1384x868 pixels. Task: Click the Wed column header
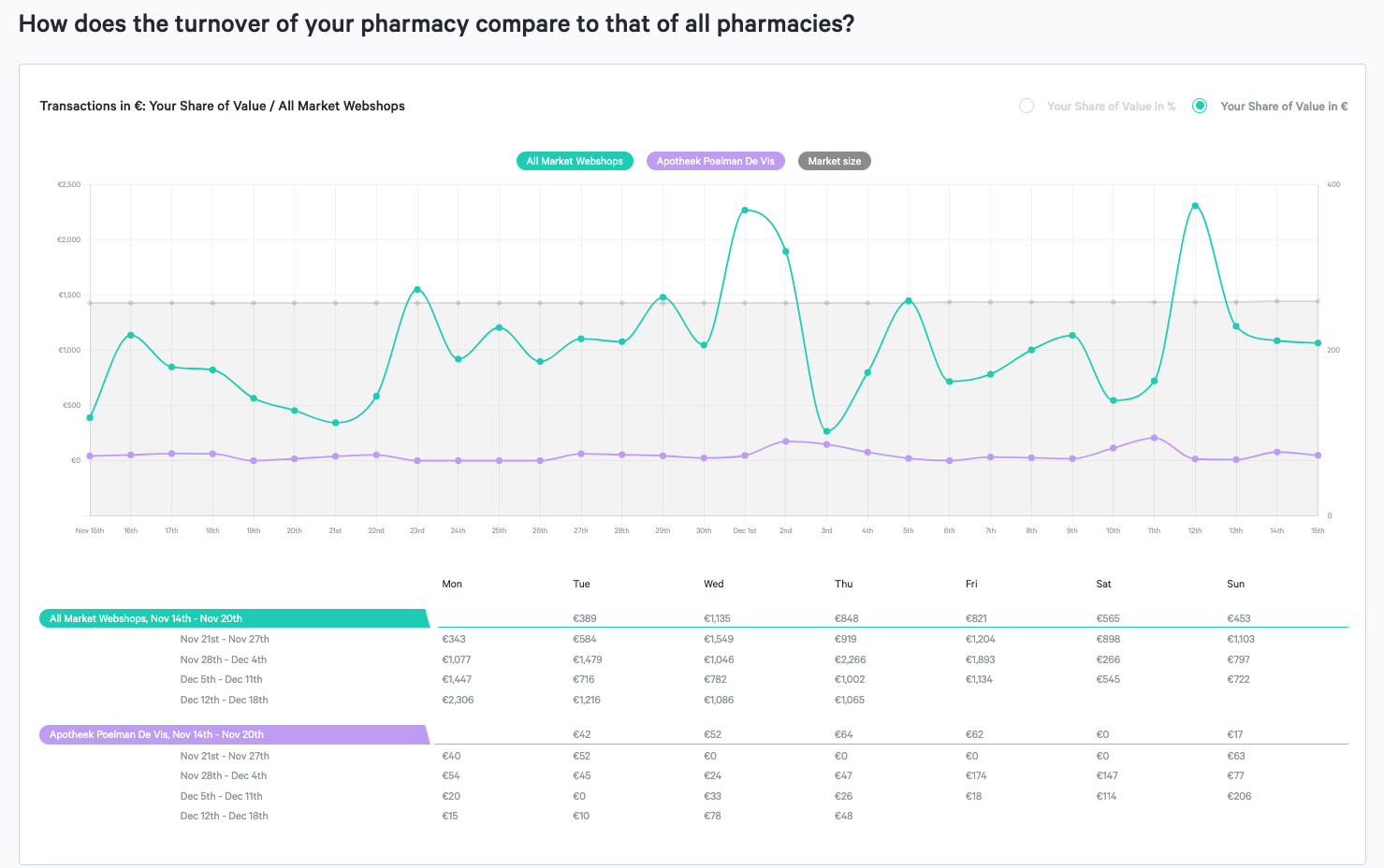pos(714,584)
